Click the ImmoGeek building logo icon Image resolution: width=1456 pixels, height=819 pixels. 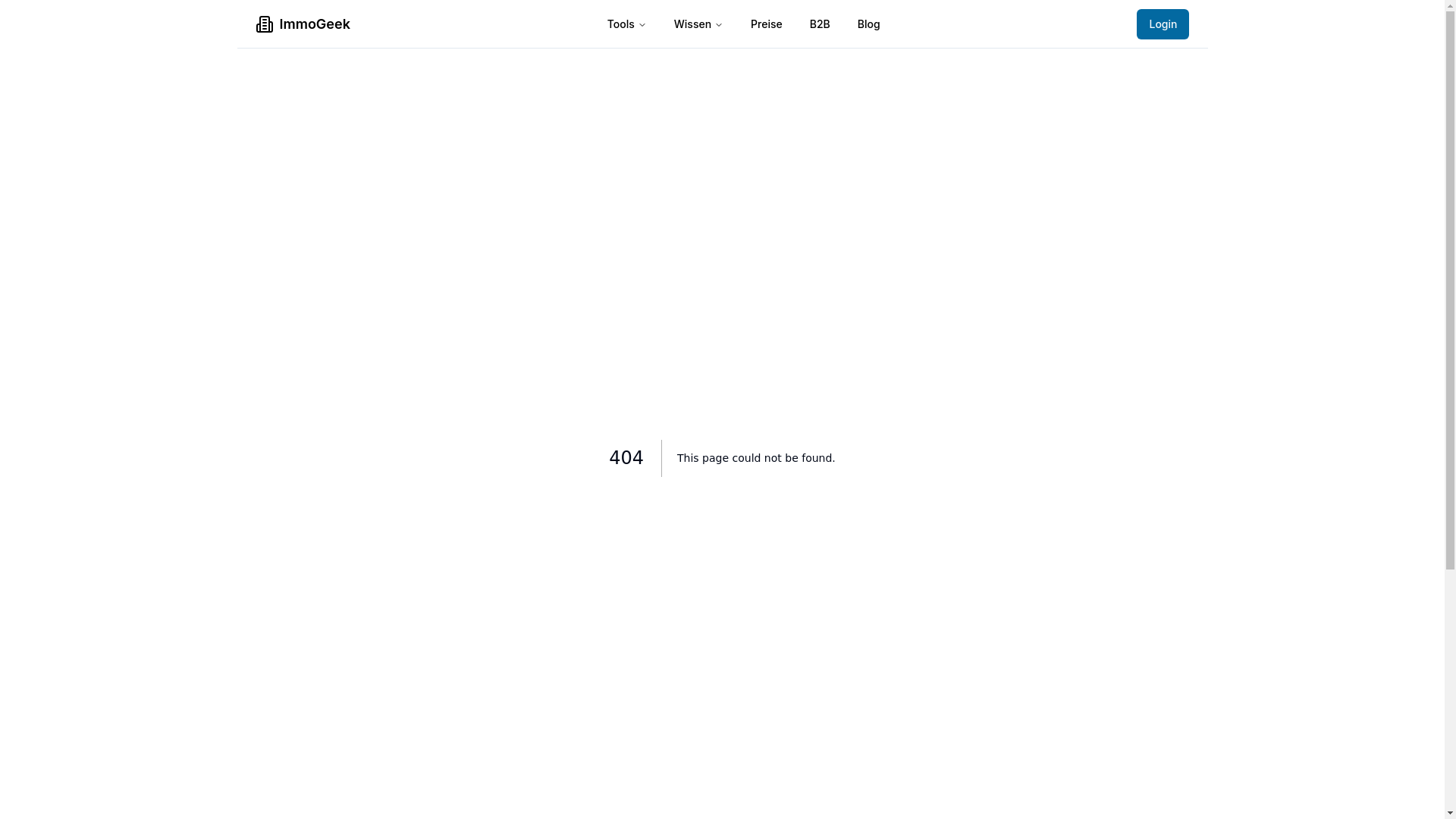pos(264,24)
